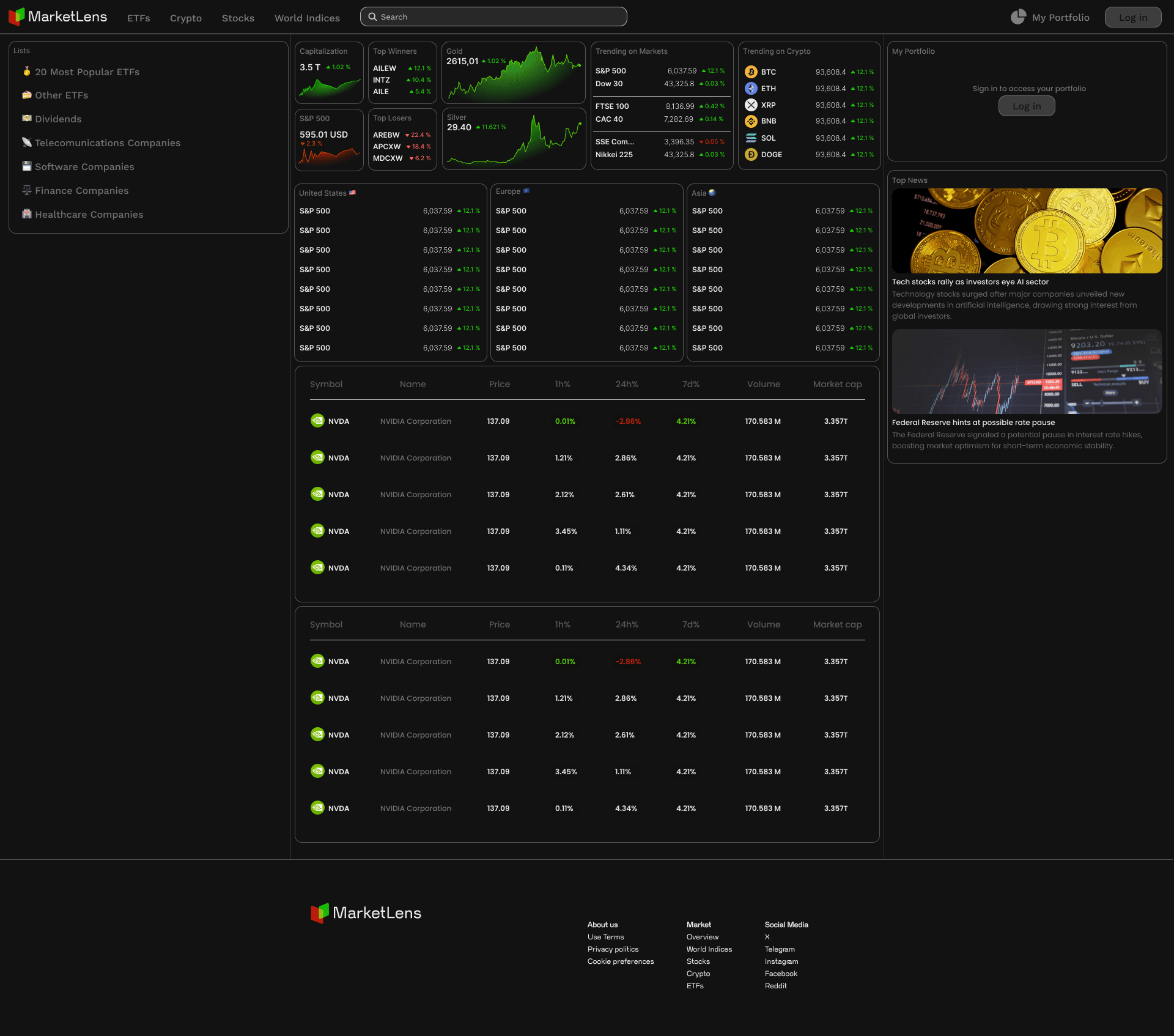
Task: Click the NVIDIA logo icon in the first table row
Action: pos(317,421)
